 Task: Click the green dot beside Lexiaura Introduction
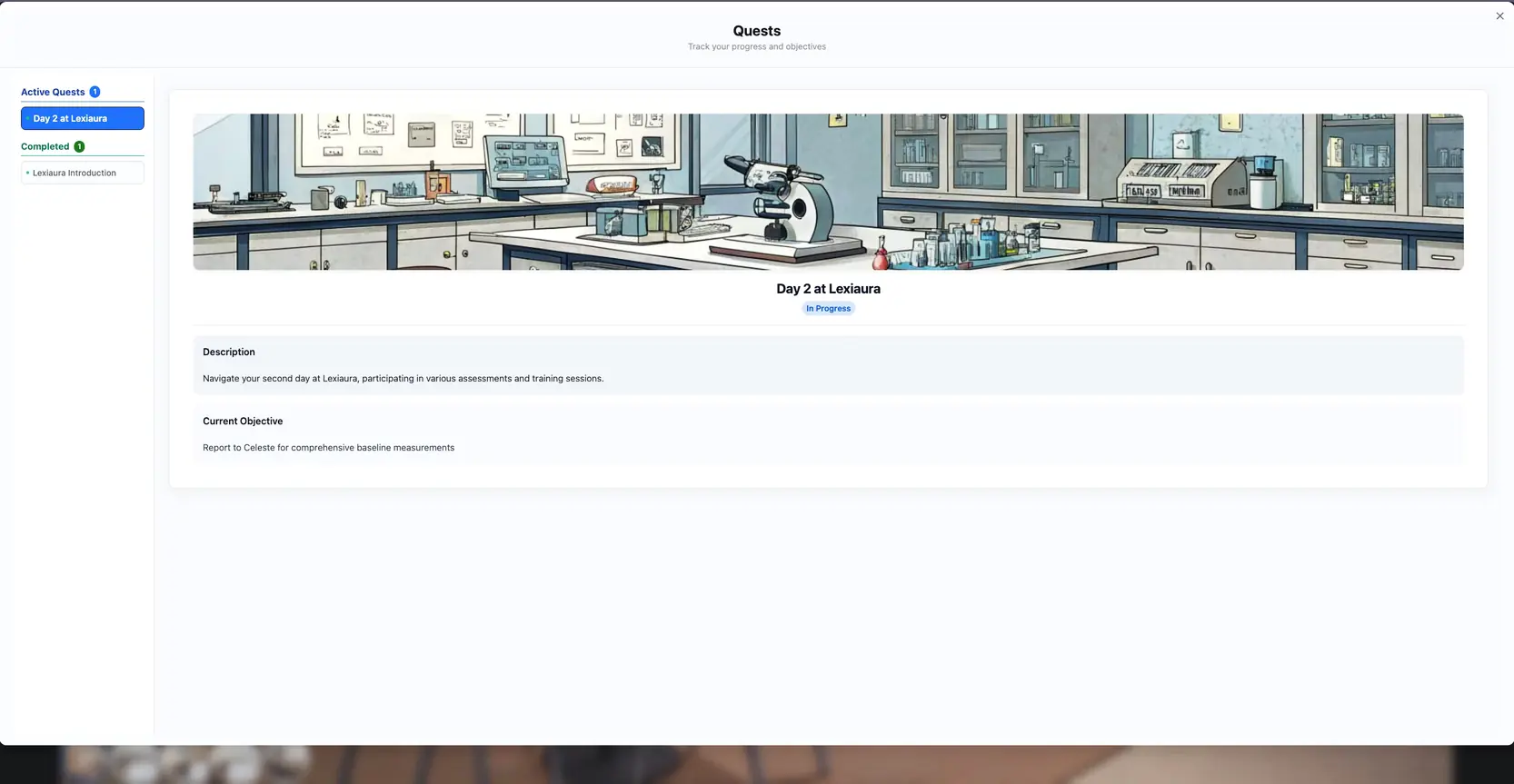coord(27,173)
